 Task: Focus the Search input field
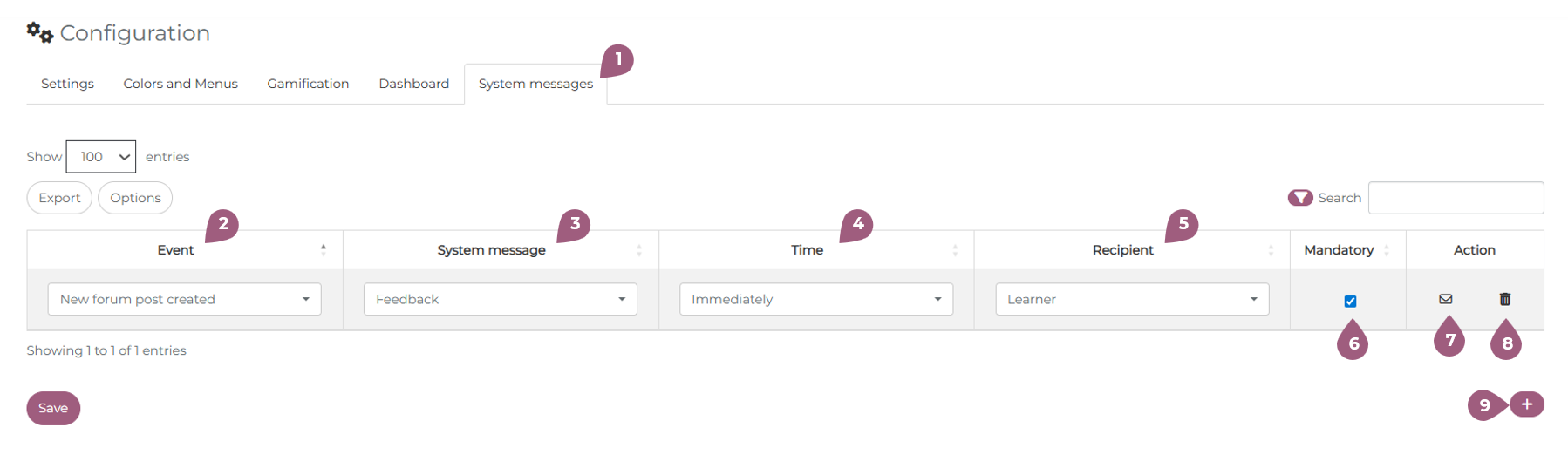pos(1456,198)
